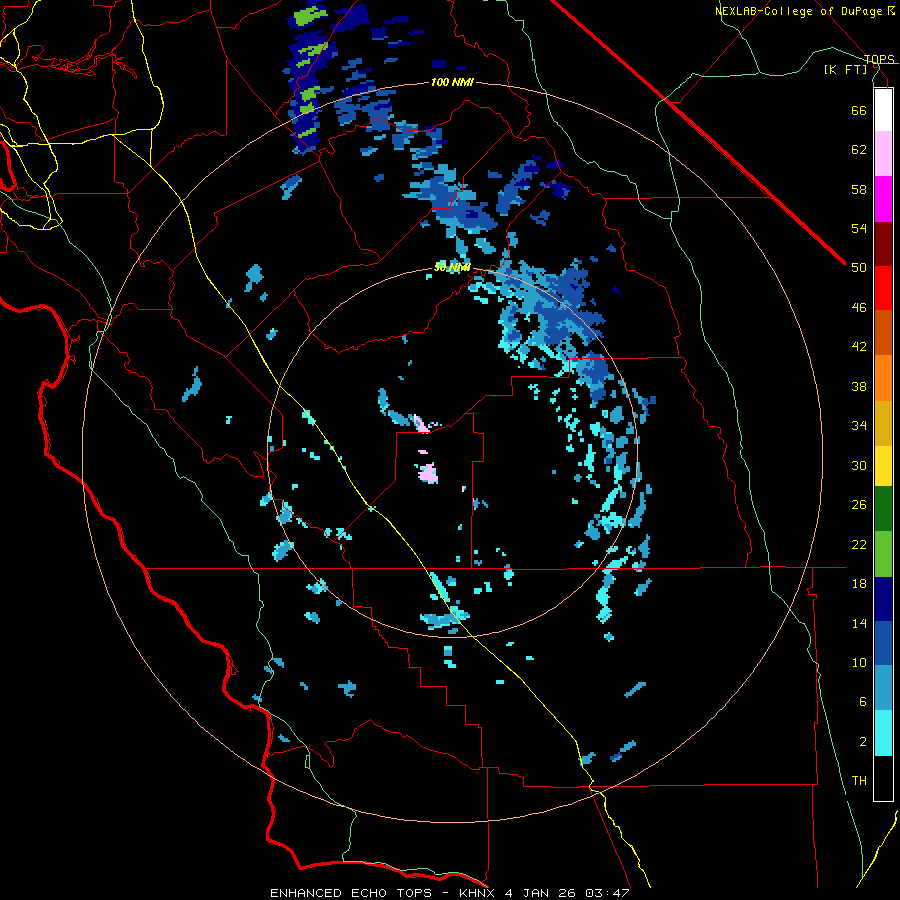Image resolution: width=900 pixels, height=900 pixels.
Task: Select the legend scale value 10
Action: 859,663
